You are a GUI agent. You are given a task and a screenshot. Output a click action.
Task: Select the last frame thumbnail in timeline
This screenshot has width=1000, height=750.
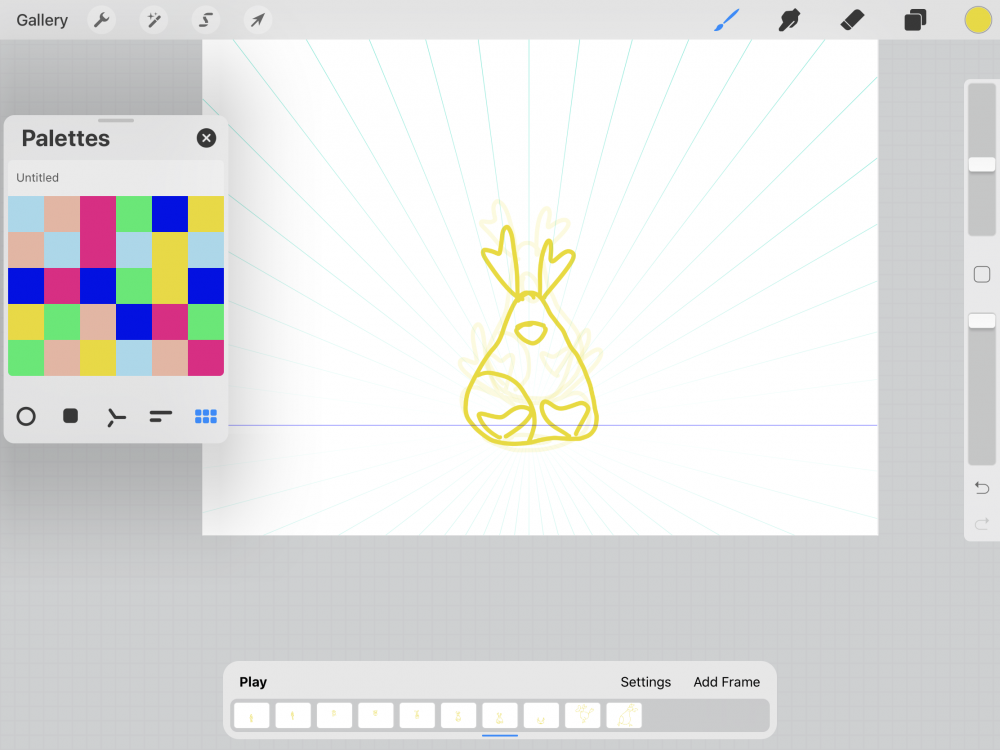(x=624, y=716)
